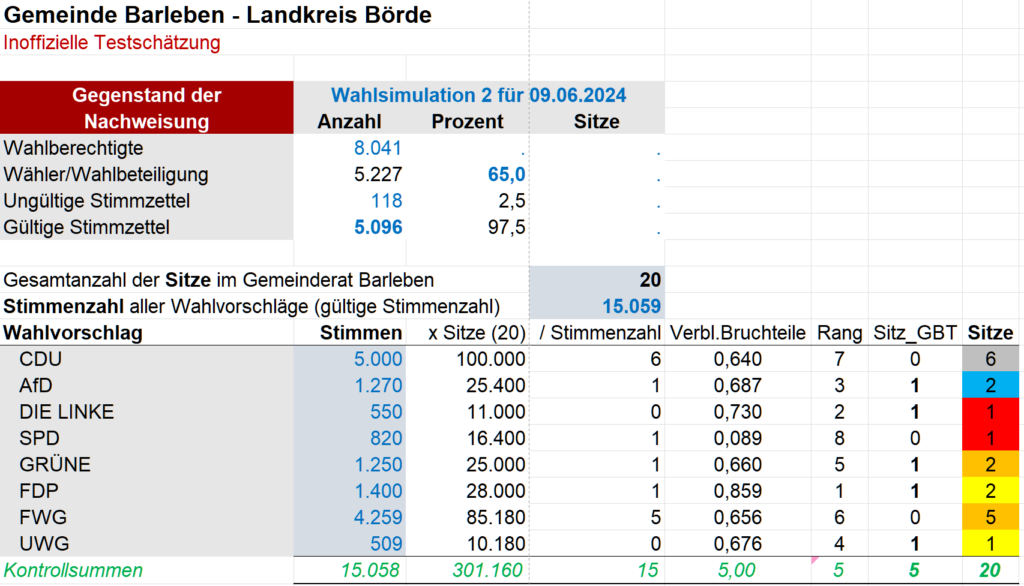Click the valid ballots percentage 97,5

506,227
